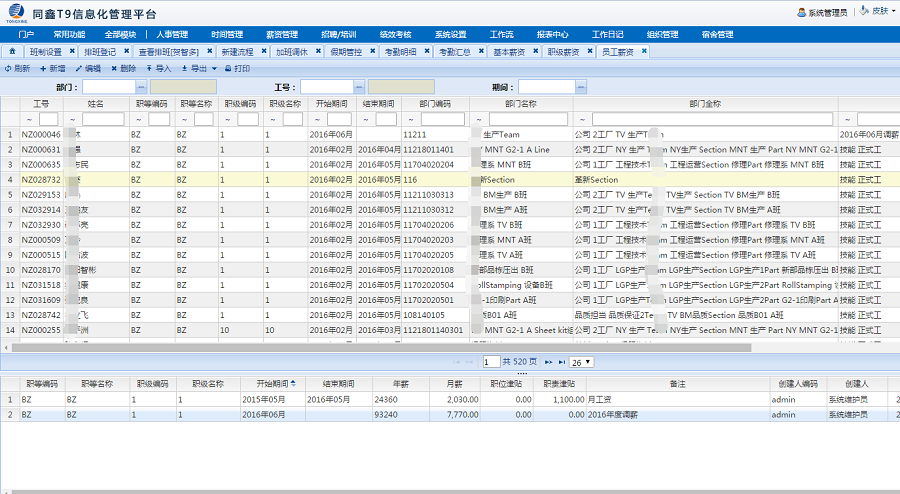Open the page size dropdown showing 26
The height and width of the screenshot is (494, 900).
[x=581, y=361]
